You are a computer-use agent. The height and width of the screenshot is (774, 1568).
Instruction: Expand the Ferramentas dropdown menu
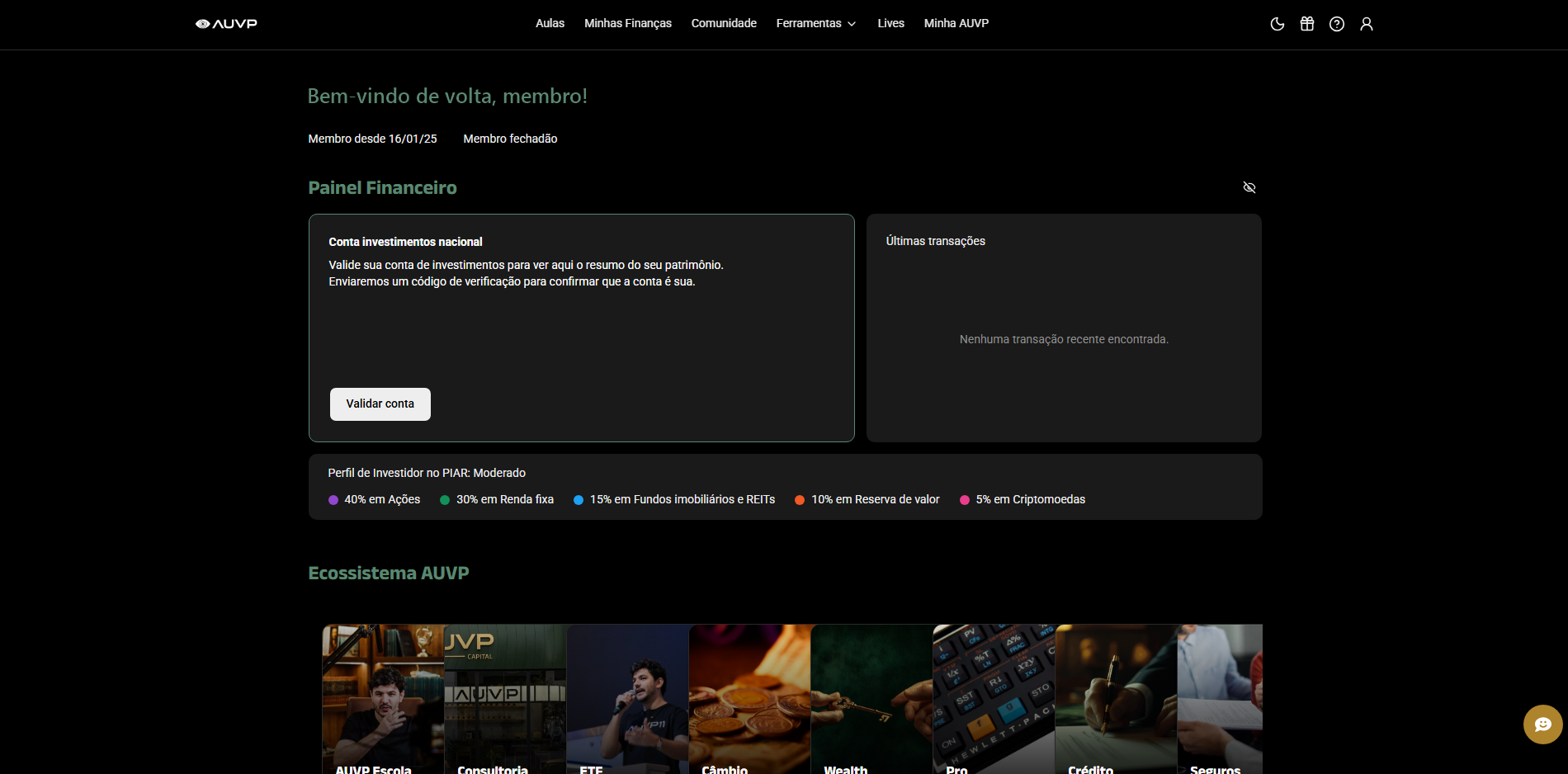[x=816, y=23]
